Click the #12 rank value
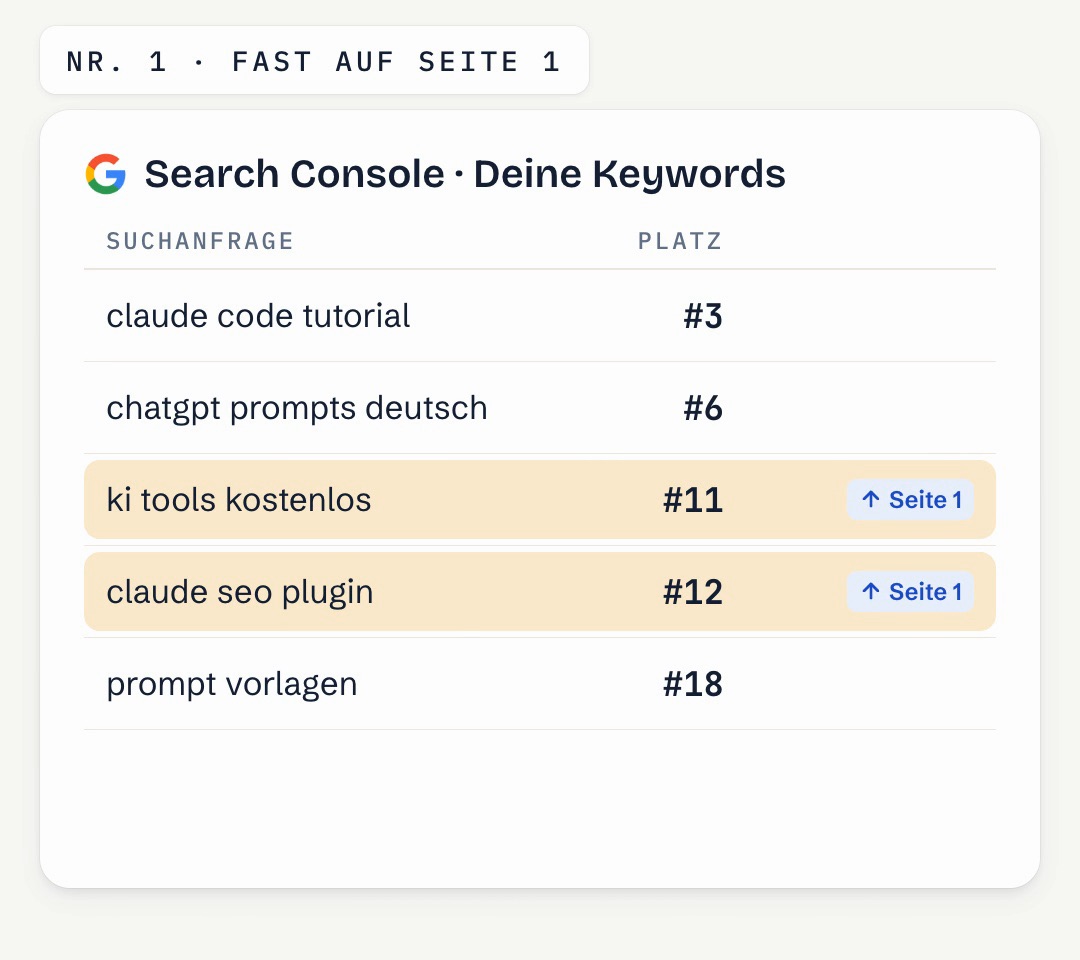Image resolution: width=1080 pixels, height=960 pixels. tap(693, 592)
